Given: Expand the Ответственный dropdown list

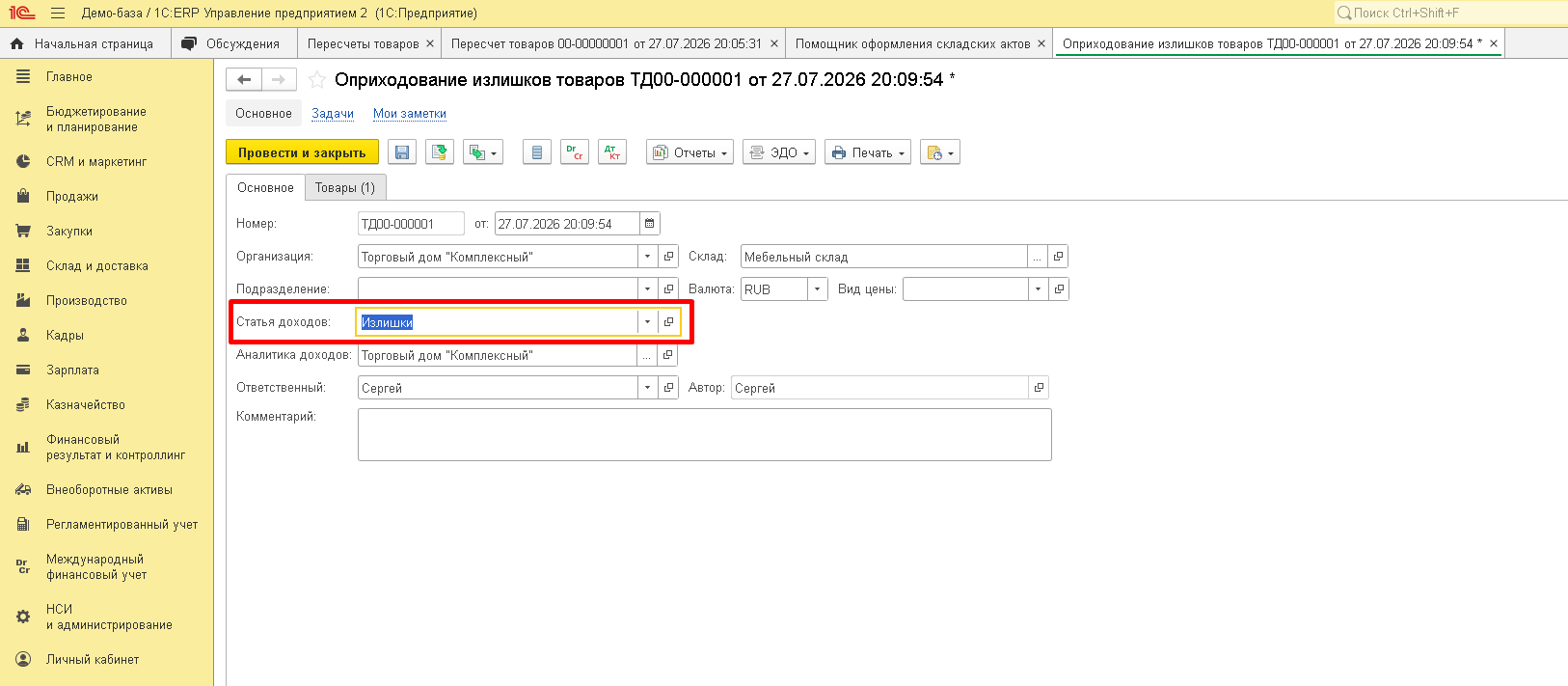Looking at the screenshot, I should coord(647,388).
